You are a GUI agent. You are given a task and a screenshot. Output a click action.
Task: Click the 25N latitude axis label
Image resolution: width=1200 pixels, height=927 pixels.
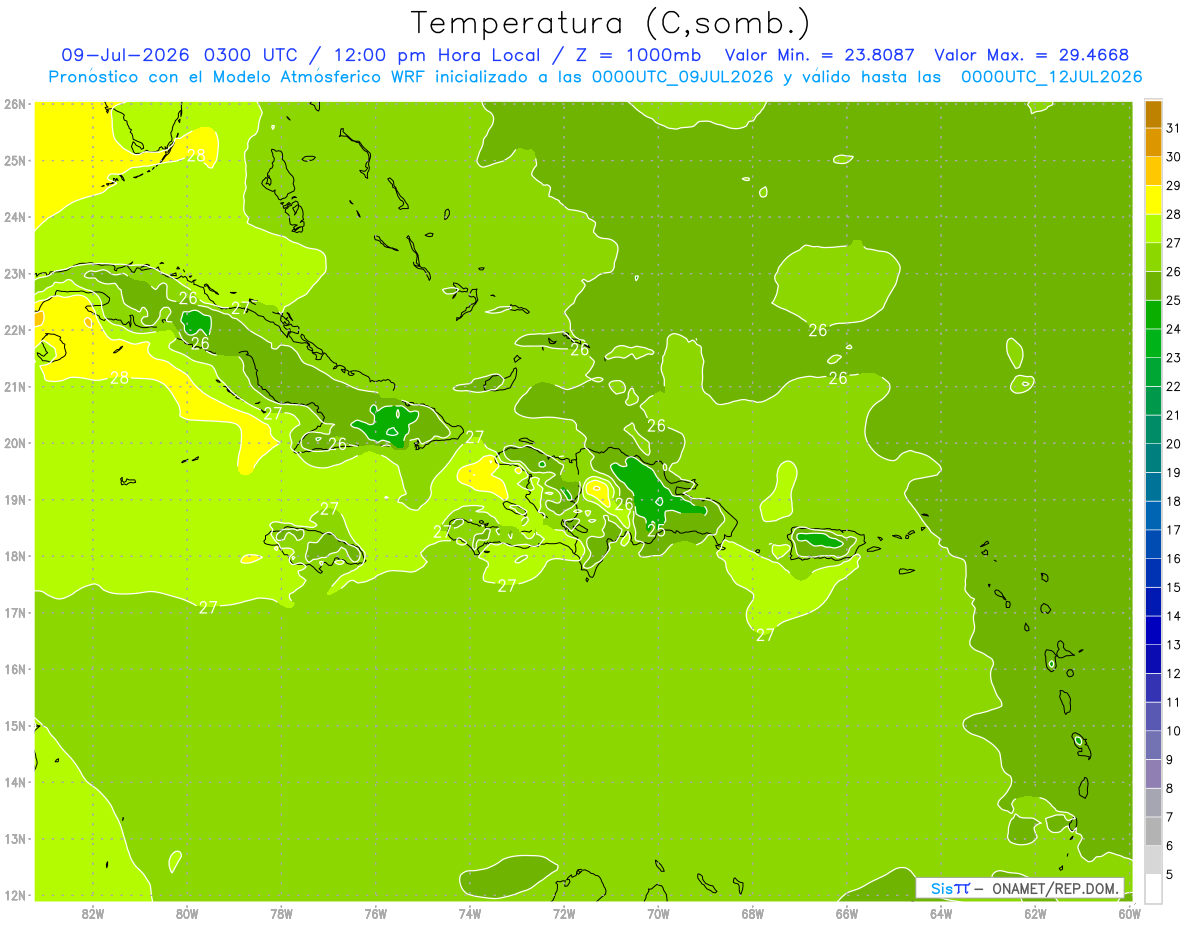pyautogui.click(x=14, y=160)
